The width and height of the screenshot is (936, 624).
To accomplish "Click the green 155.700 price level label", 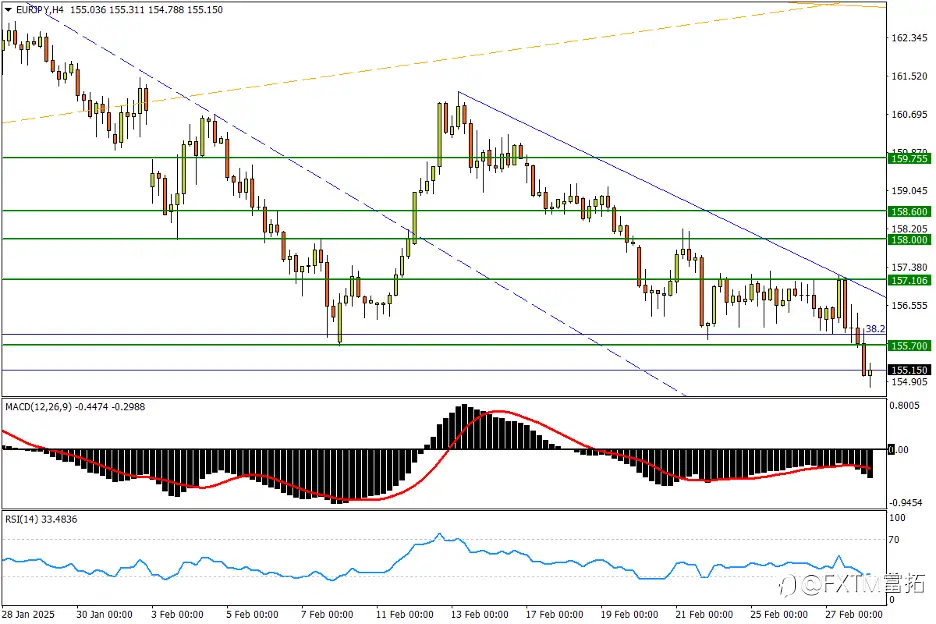I will pos(909,346).
